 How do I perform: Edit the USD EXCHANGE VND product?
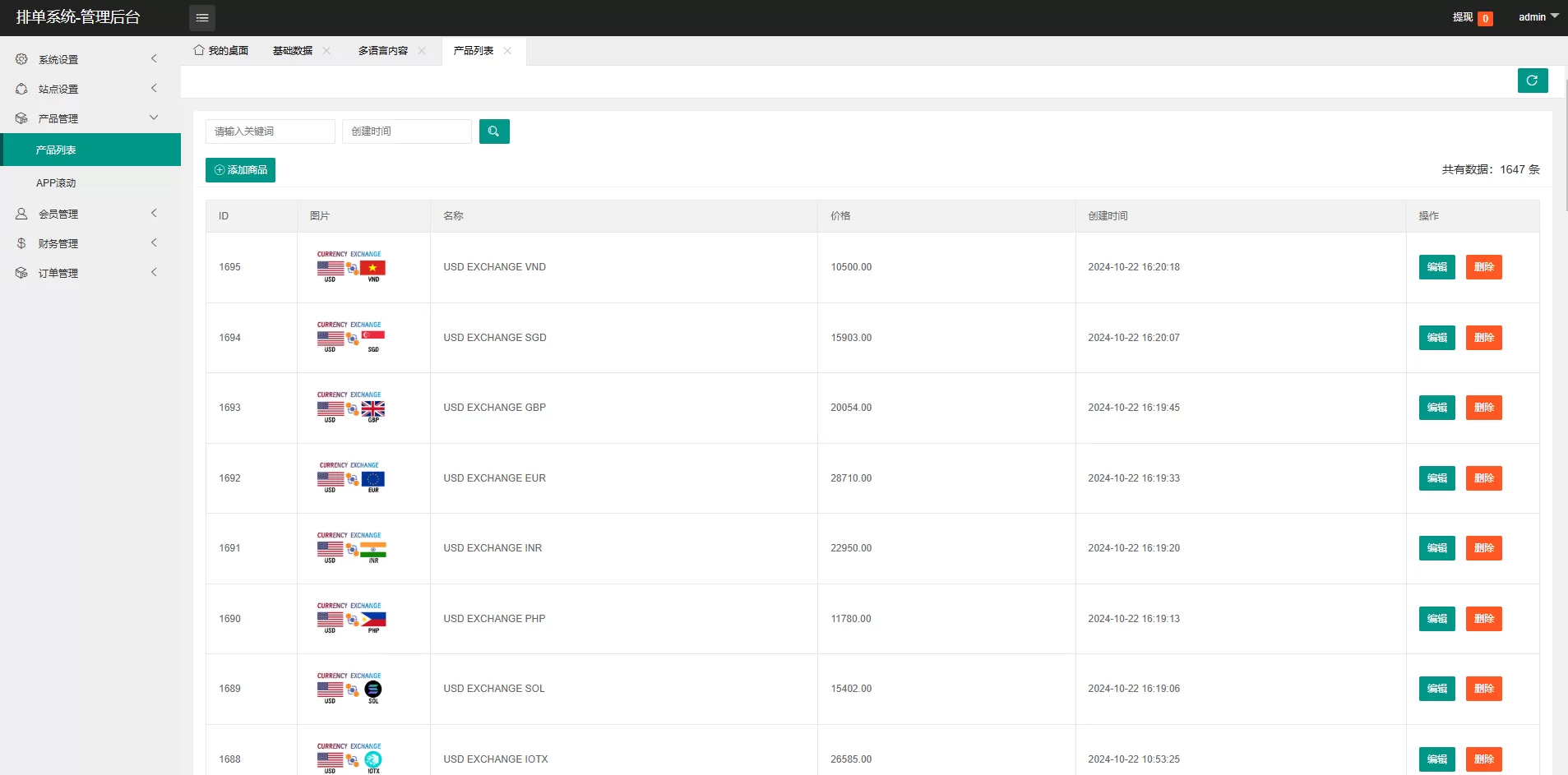(1436, 267)
